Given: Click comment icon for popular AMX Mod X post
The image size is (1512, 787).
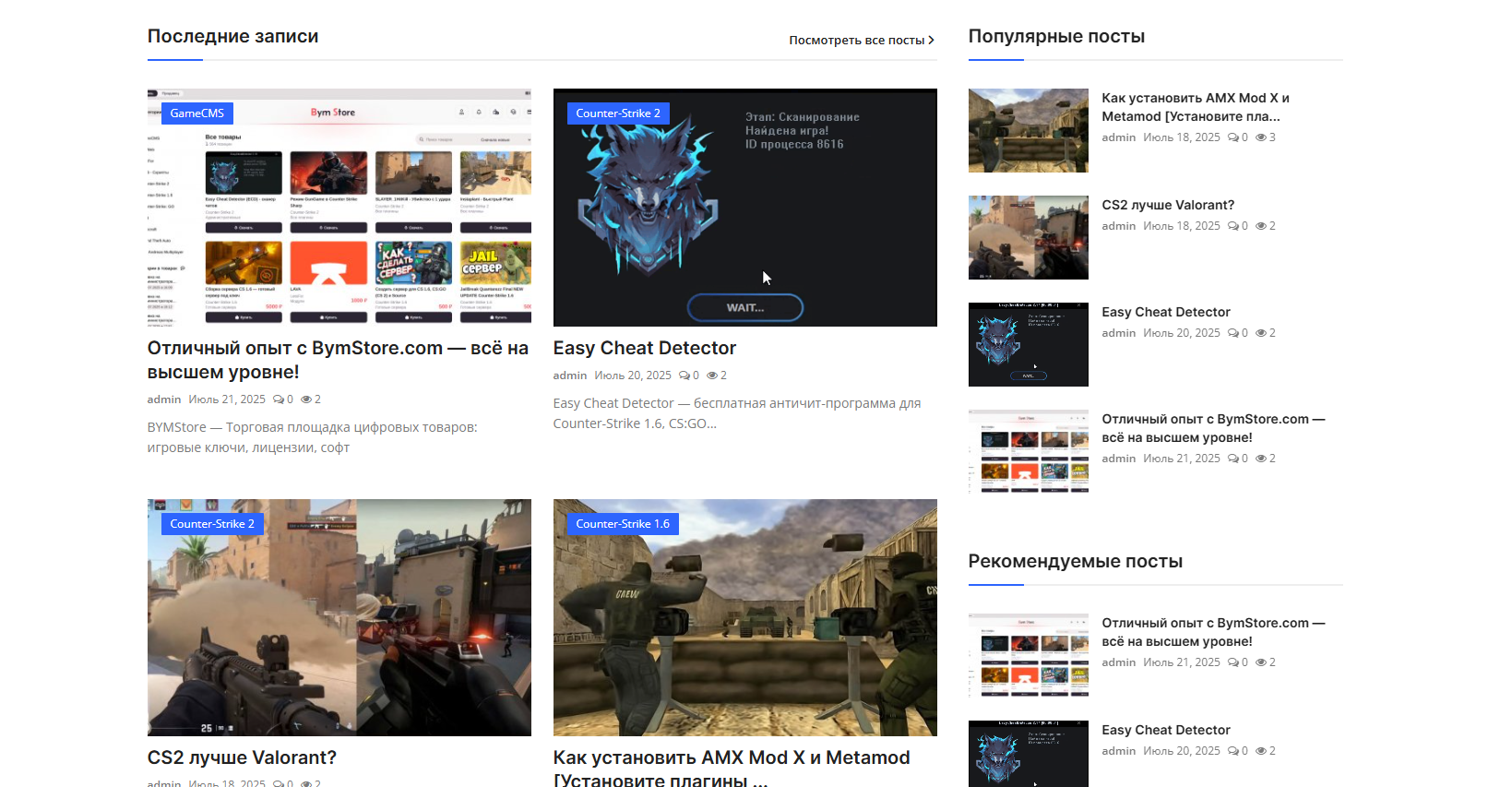Looking at the screenshot, I should tap(1232, 137).
